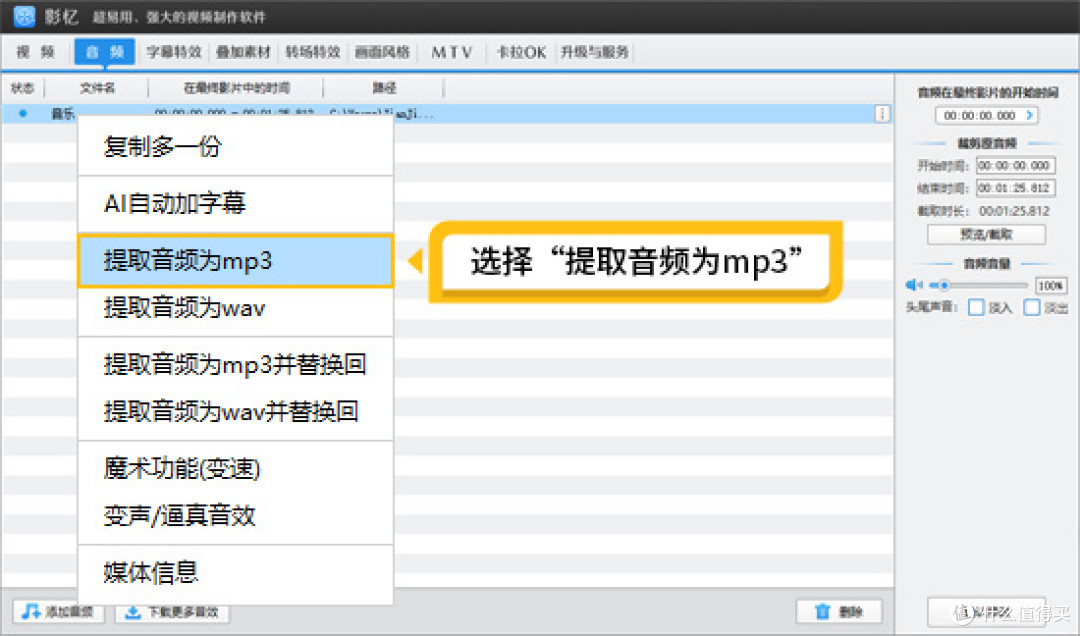Viewport: 1080px width, 636px height.
Task: Open 变声/逼真音效 menu entry
Action: [236, 515]
